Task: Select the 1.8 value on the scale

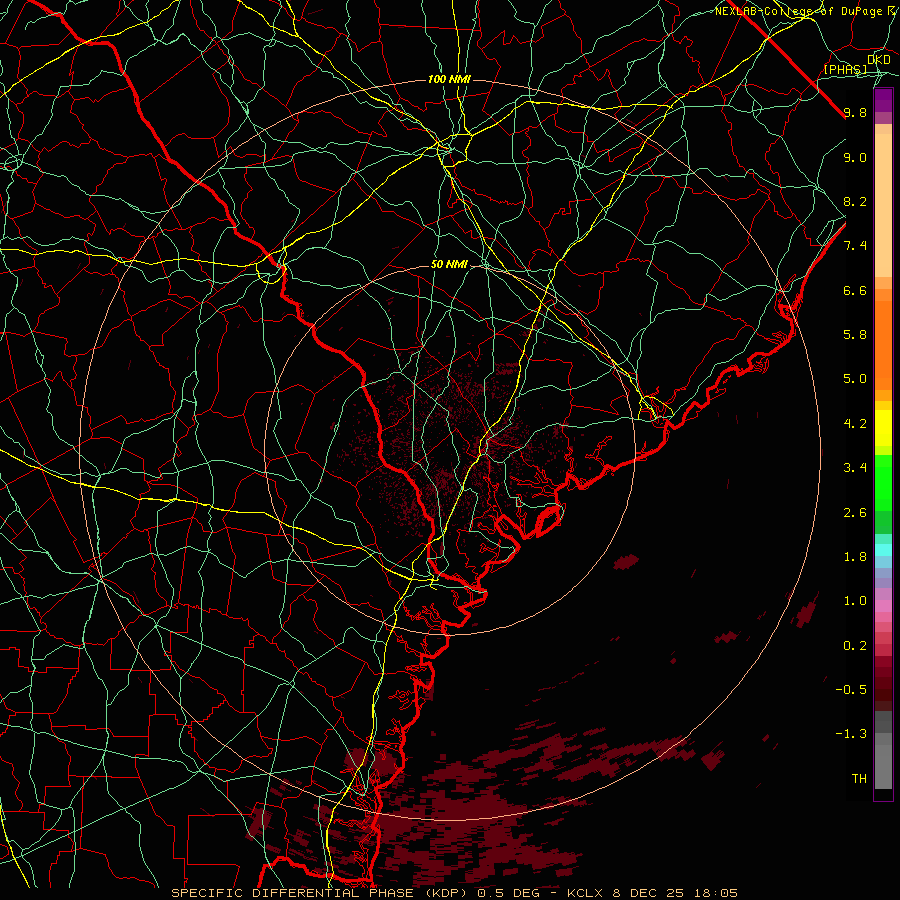Action: coord(855,557)
